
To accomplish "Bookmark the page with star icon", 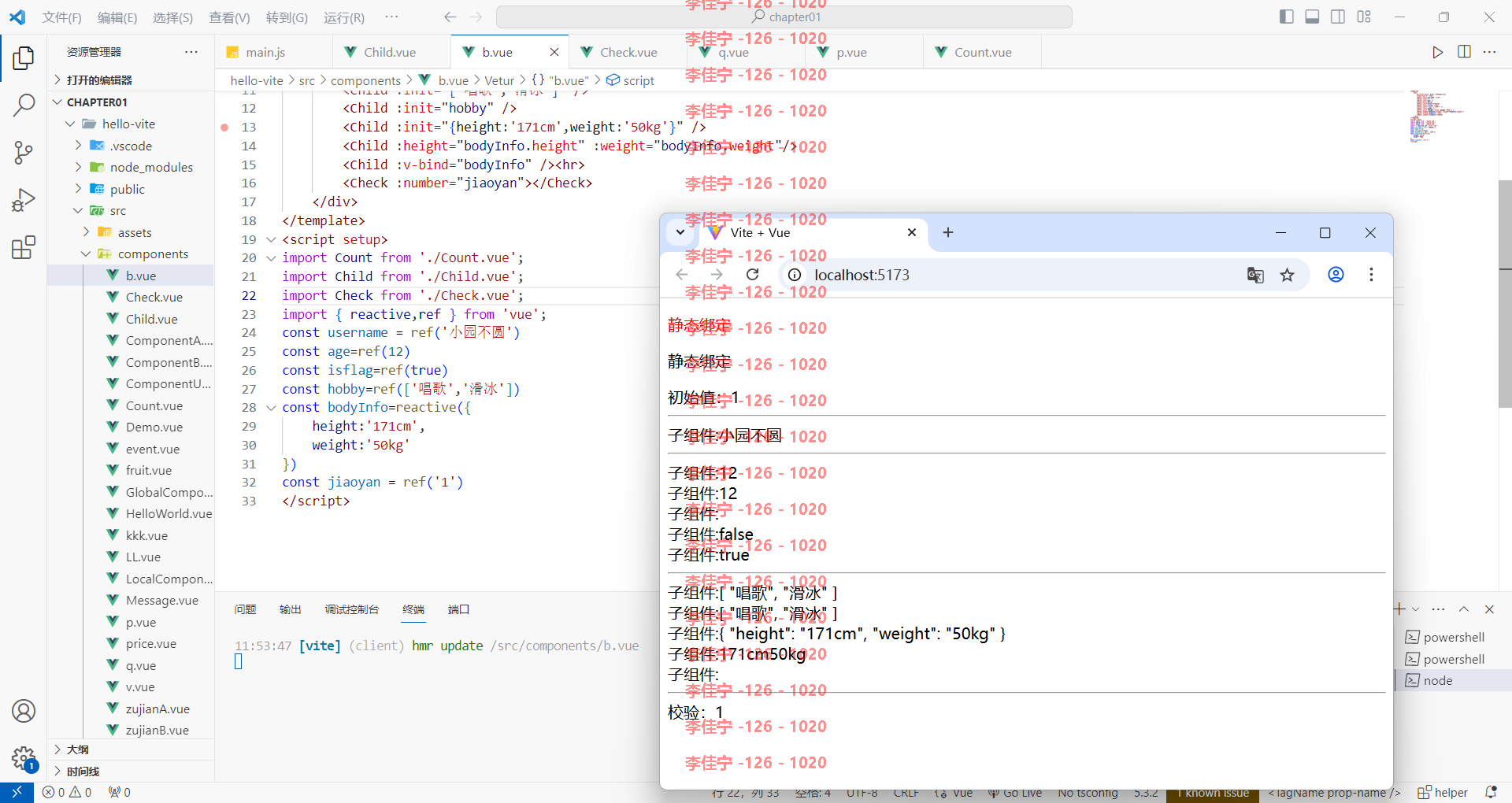I will (1287, 275).
